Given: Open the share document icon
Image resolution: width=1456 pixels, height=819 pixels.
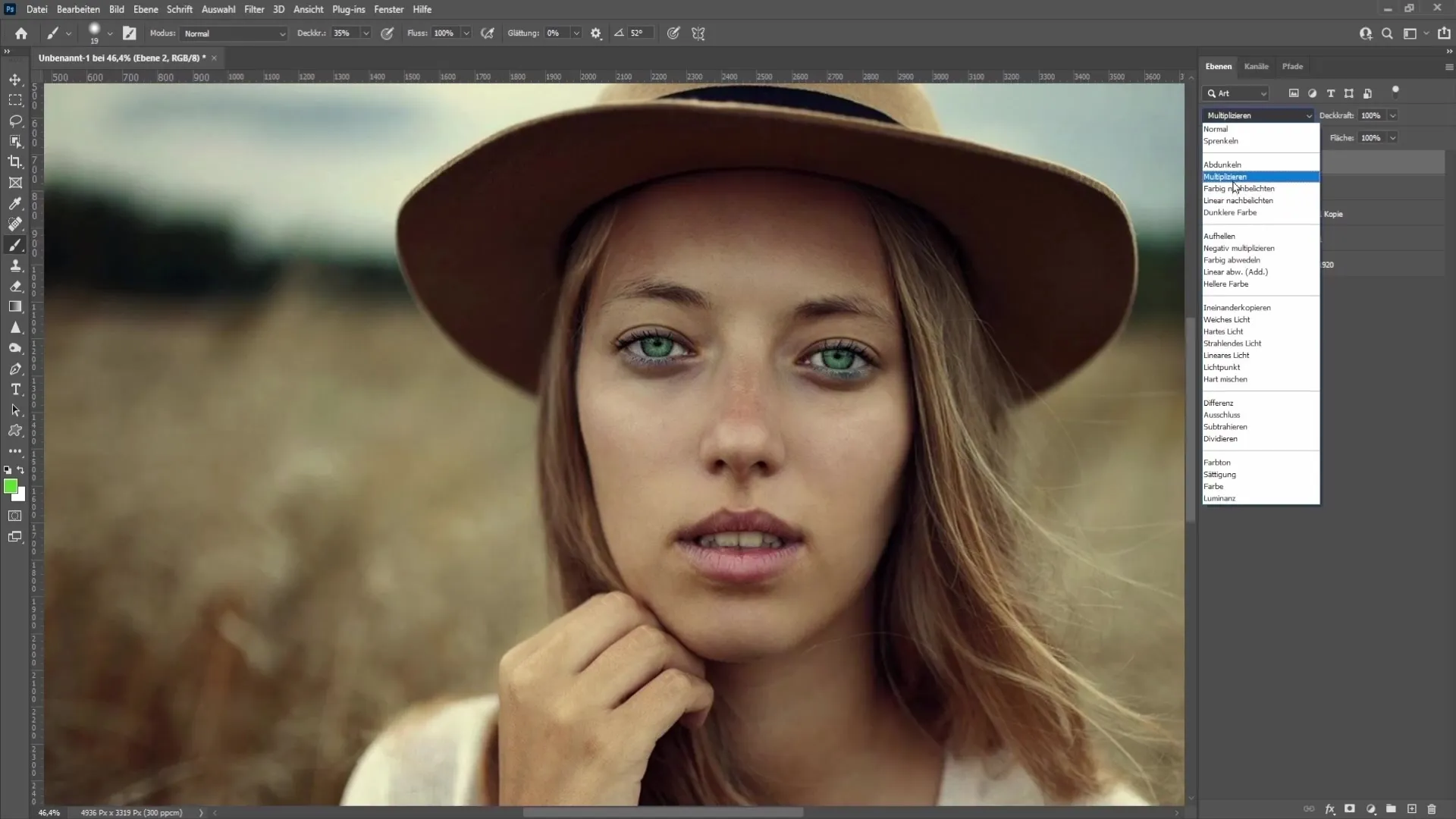Looking at the screenshot, I should pos(1444,33).
